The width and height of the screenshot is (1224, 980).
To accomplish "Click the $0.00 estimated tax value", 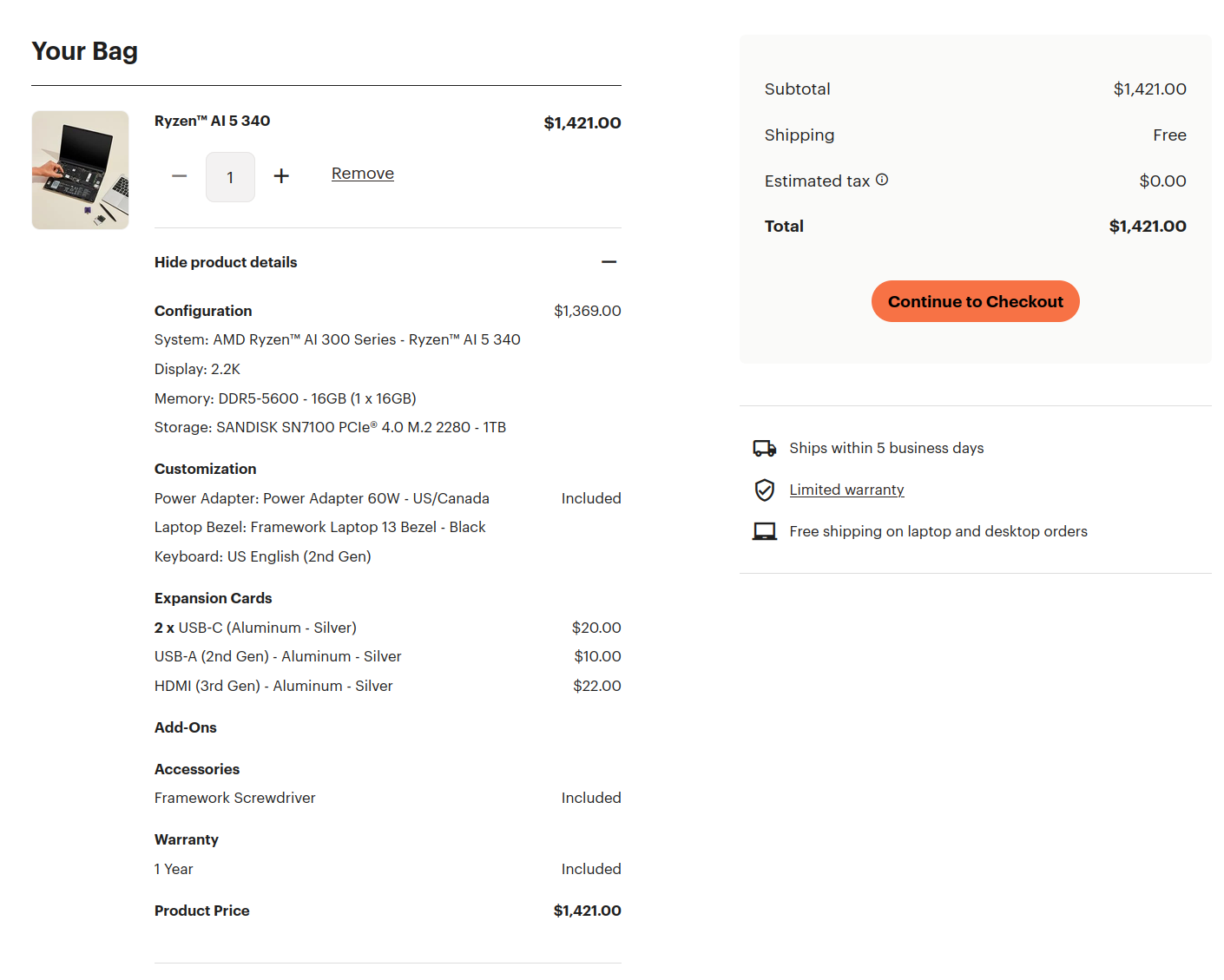I will [x=1162, y=181].
